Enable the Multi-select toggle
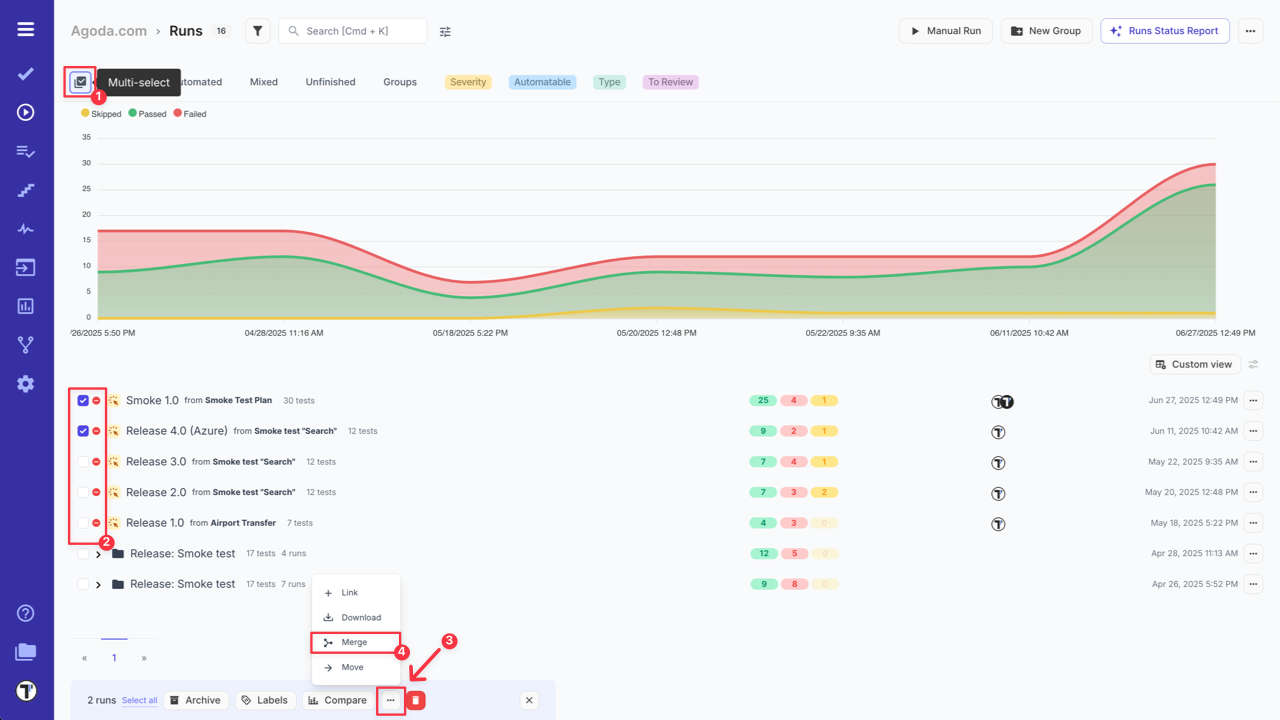This screenshot has height=720, width=1280. tap(80, 81)
